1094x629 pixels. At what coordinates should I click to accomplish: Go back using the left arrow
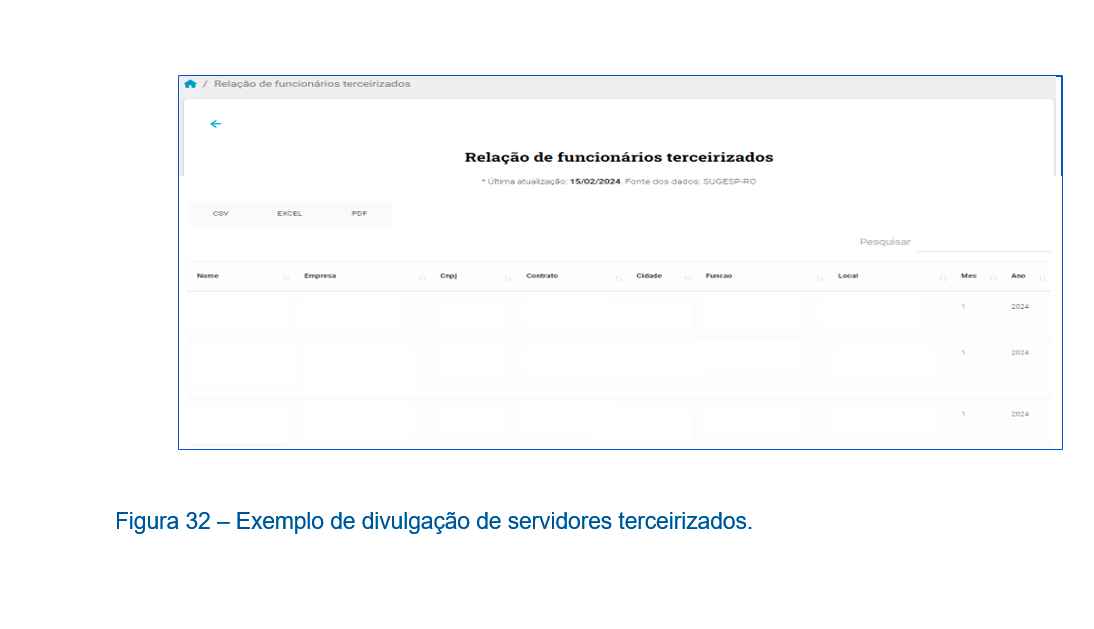tap(216, 124)
